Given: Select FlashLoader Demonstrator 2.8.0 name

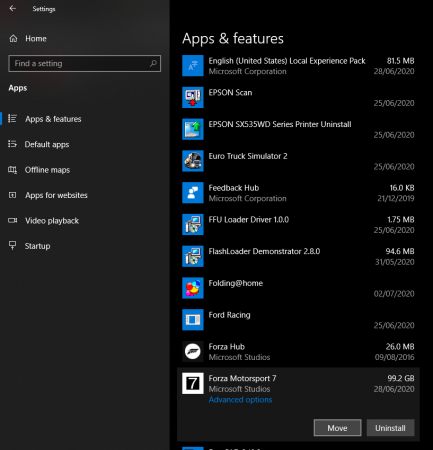Looking at the screenshot, I should point(264,251).
